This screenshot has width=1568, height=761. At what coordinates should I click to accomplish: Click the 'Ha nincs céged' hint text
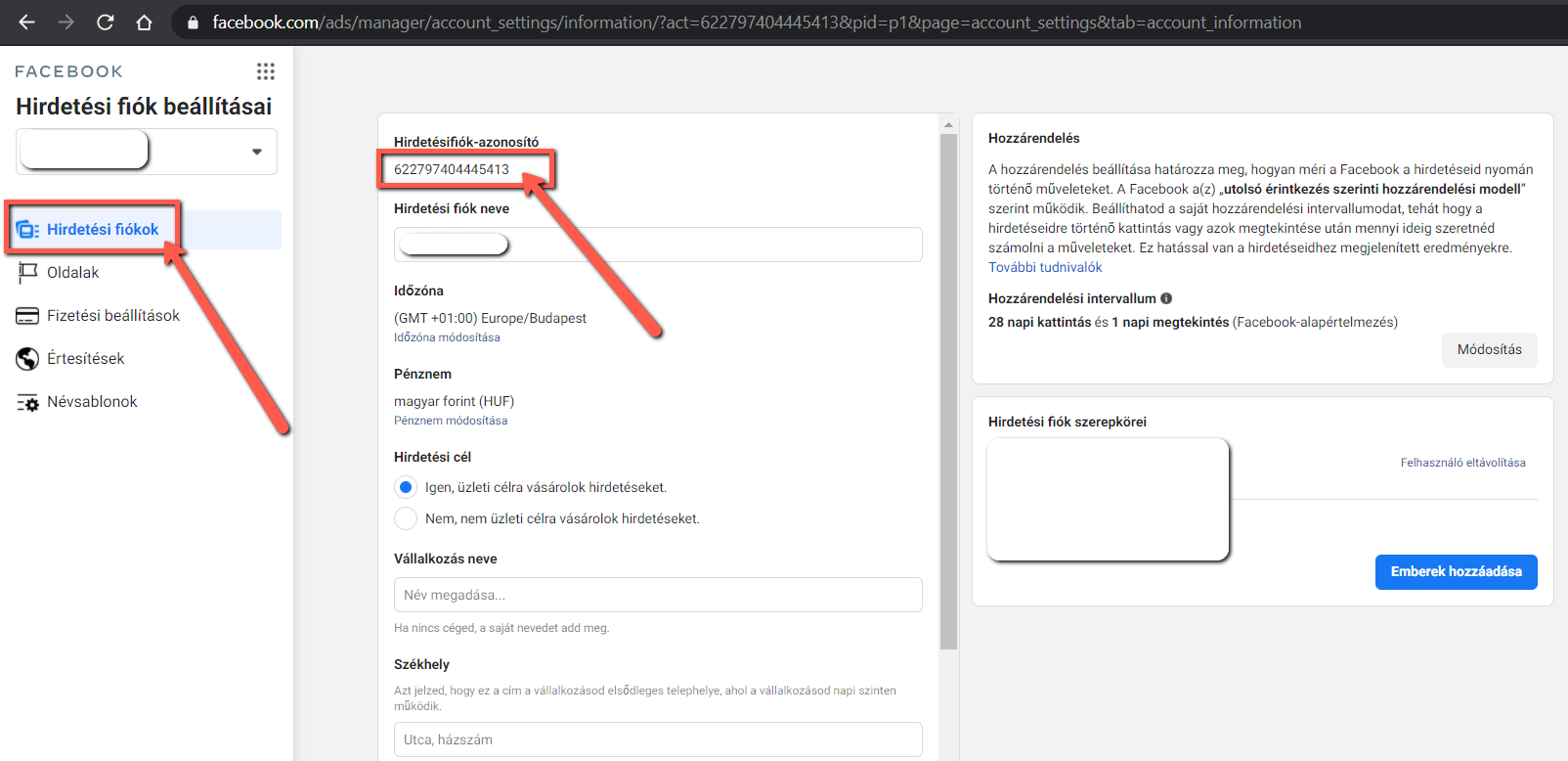(x=501, y=628)
